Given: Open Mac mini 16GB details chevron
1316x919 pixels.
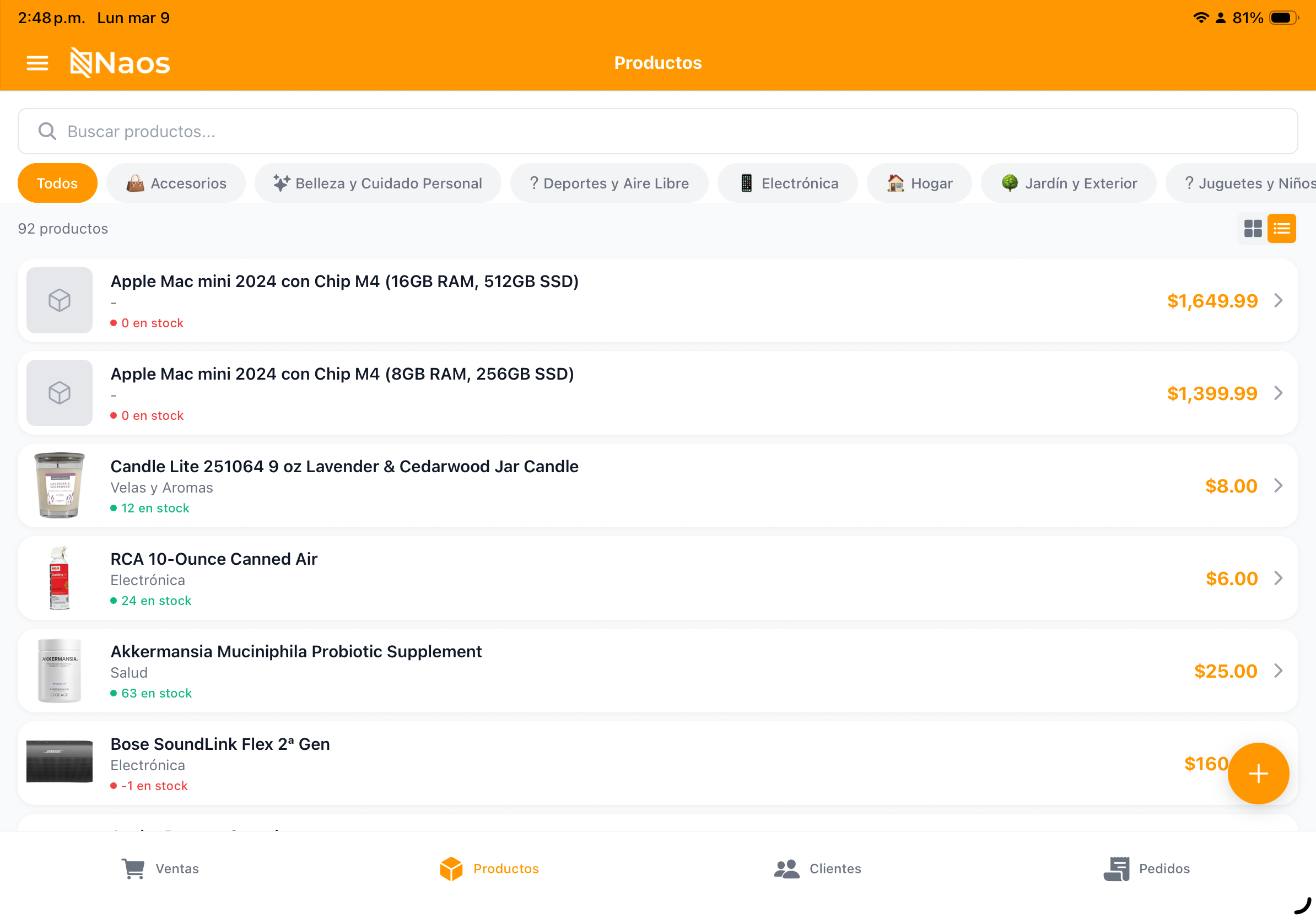Looking at the screenshot, I should [1278, 300].
